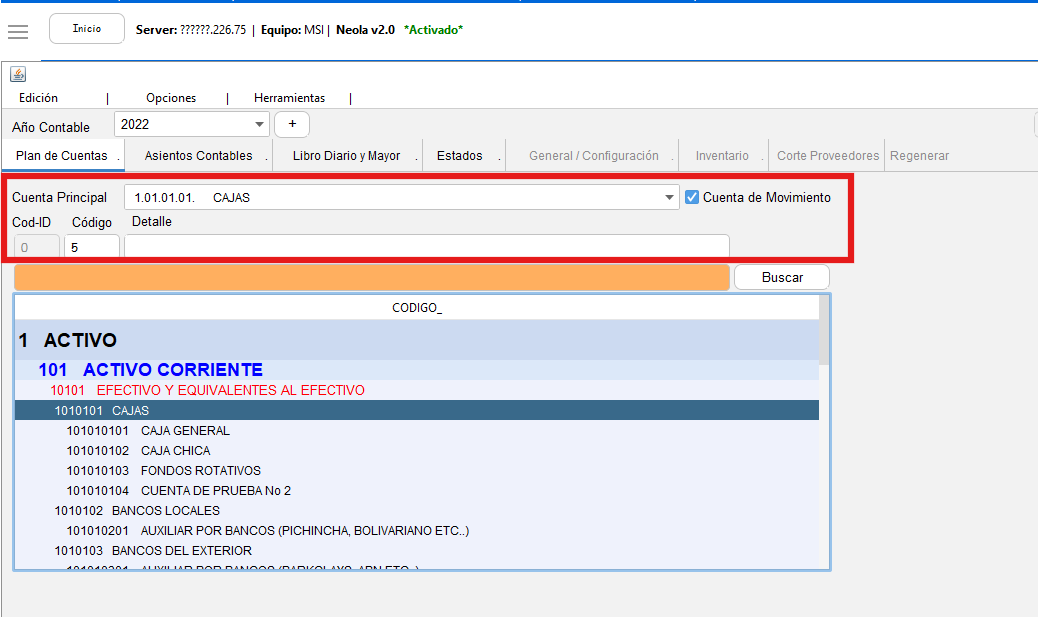Click the orange search field
The height and width of the screenshot is (617, 1038).
(371, 277)
